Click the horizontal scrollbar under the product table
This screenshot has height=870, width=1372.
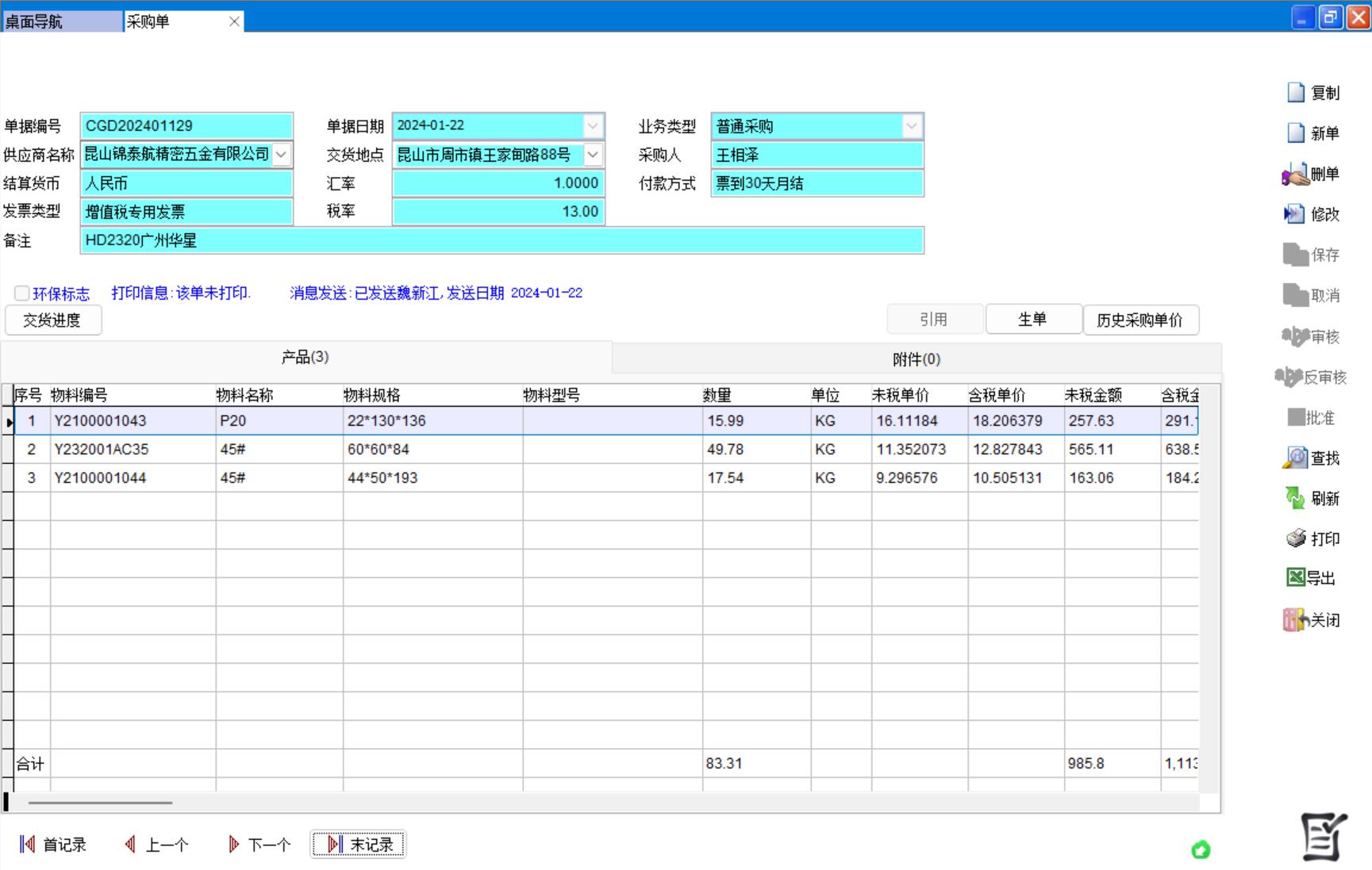[101, 803]
